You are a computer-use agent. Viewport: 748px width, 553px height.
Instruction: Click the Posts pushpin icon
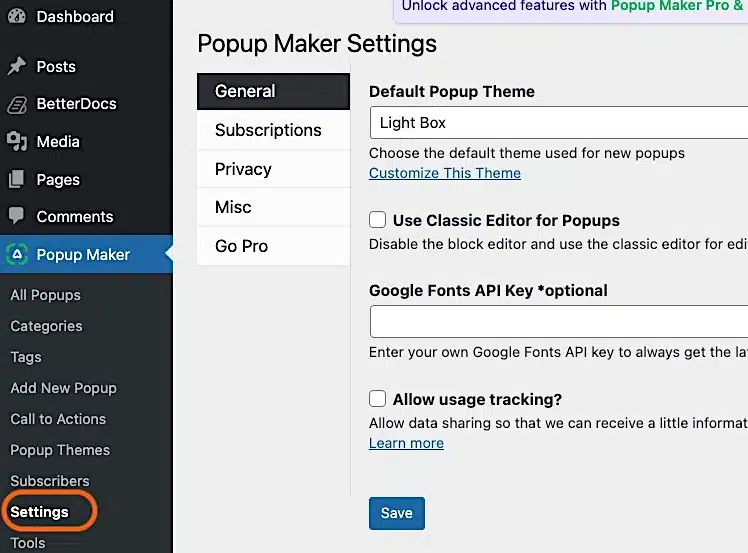tap(17, 66)
